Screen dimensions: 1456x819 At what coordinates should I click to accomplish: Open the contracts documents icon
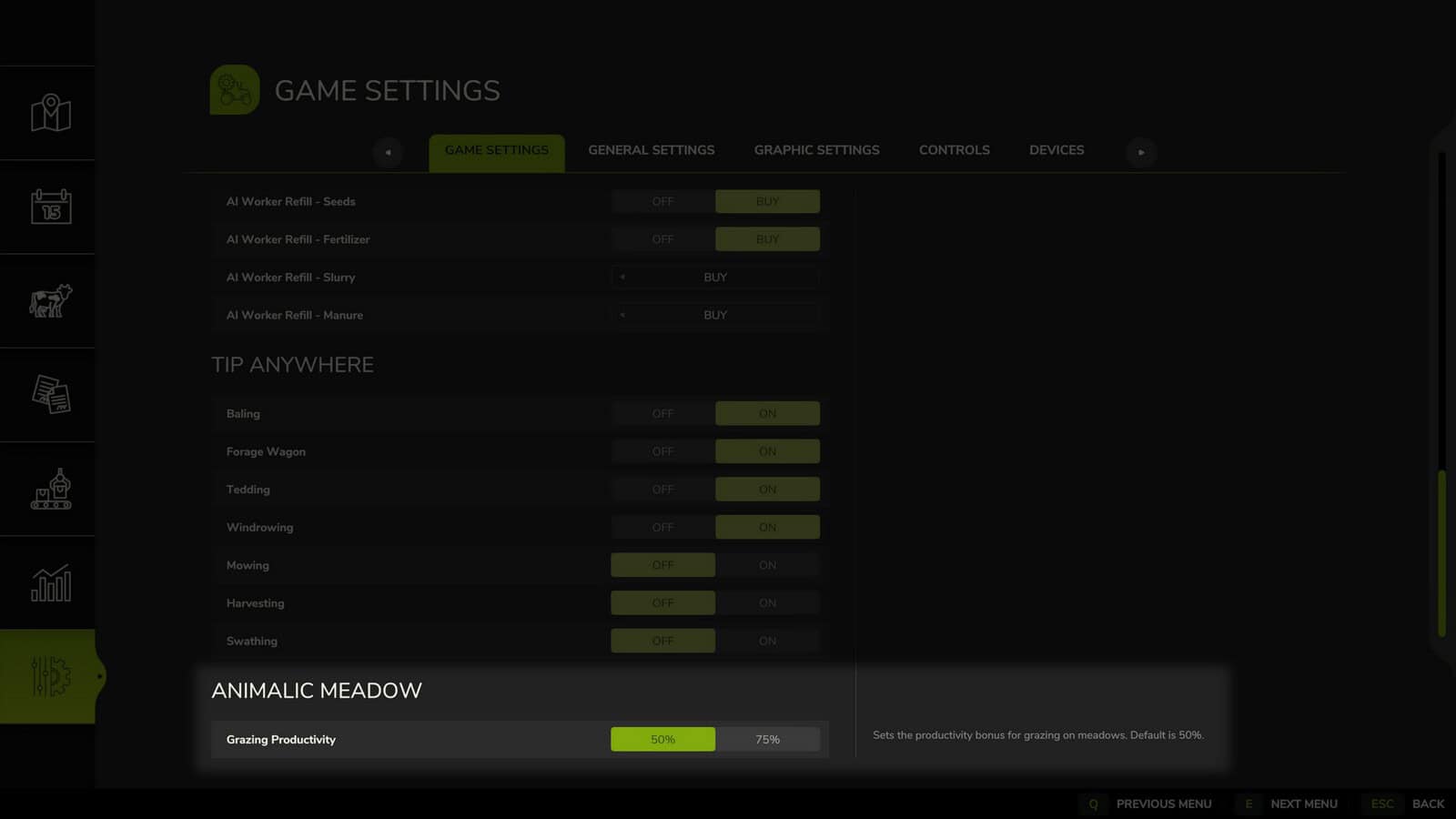pos(50,395)
